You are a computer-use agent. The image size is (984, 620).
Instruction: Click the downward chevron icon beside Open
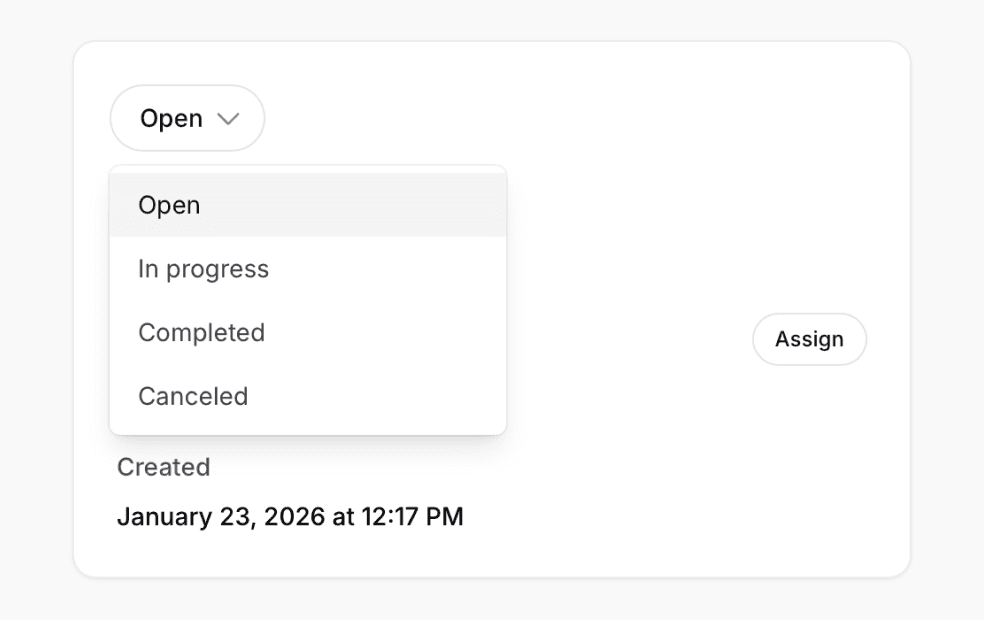click(x=230, y=118)
